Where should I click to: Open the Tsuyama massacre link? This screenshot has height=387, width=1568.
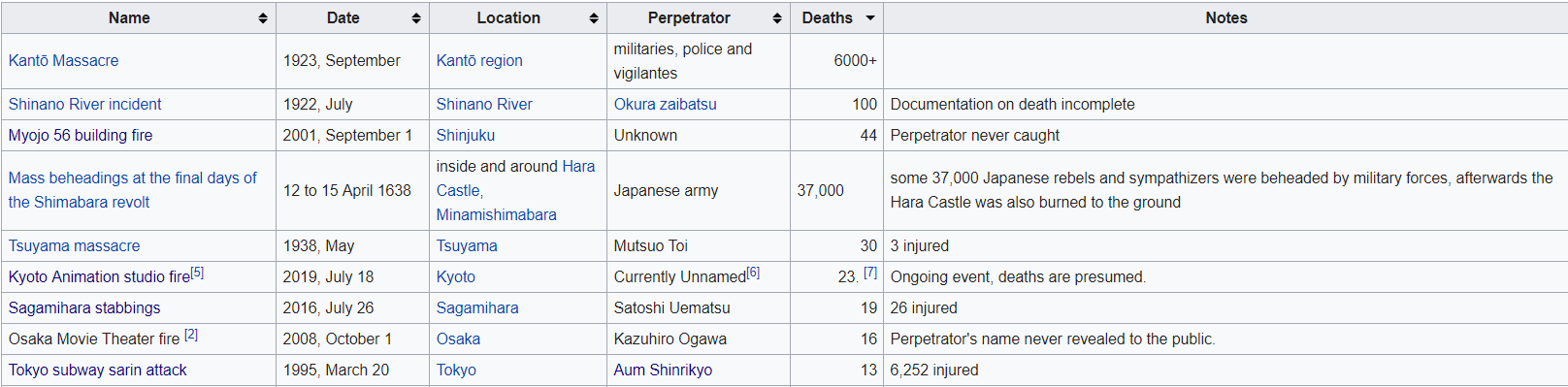click(x=74, y=245)
